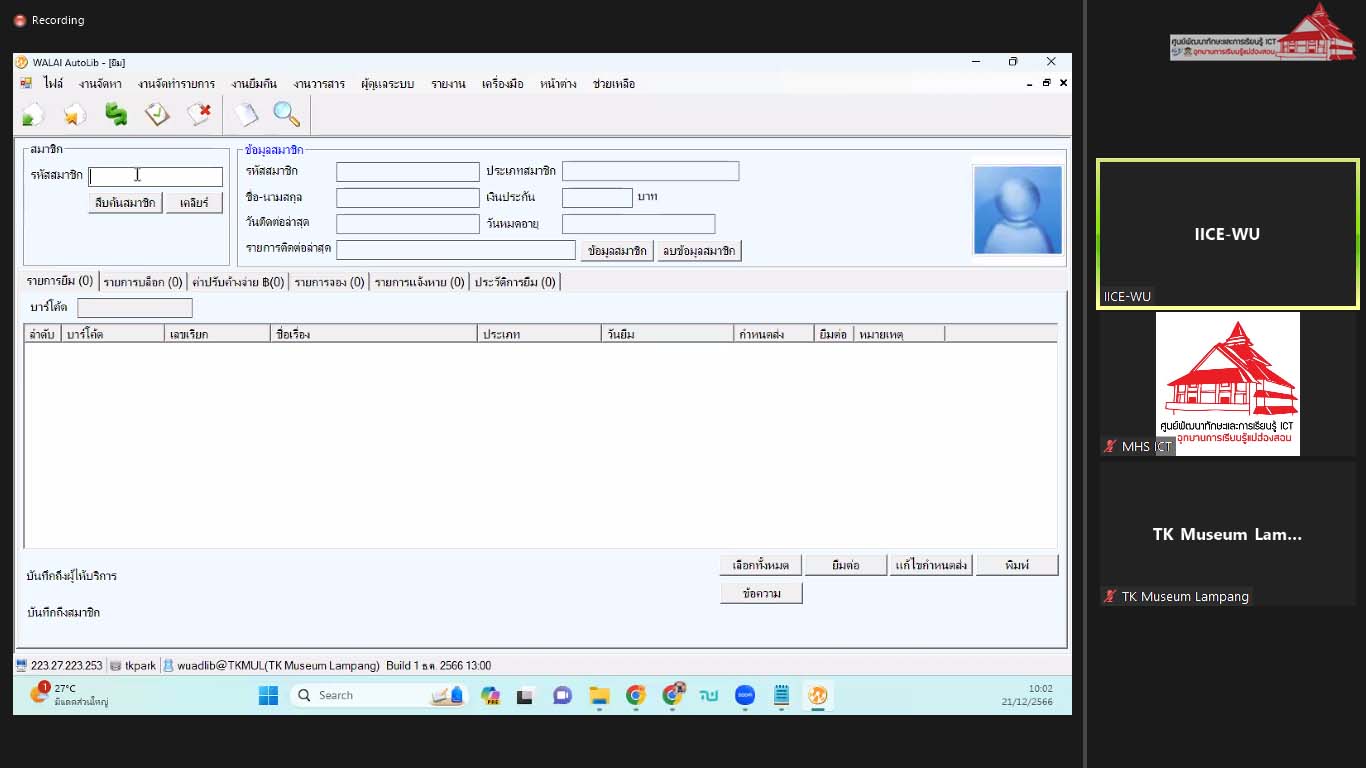
Task: Switch to the ประวัติการยืม (0) tab
Action: click(514, 282)
